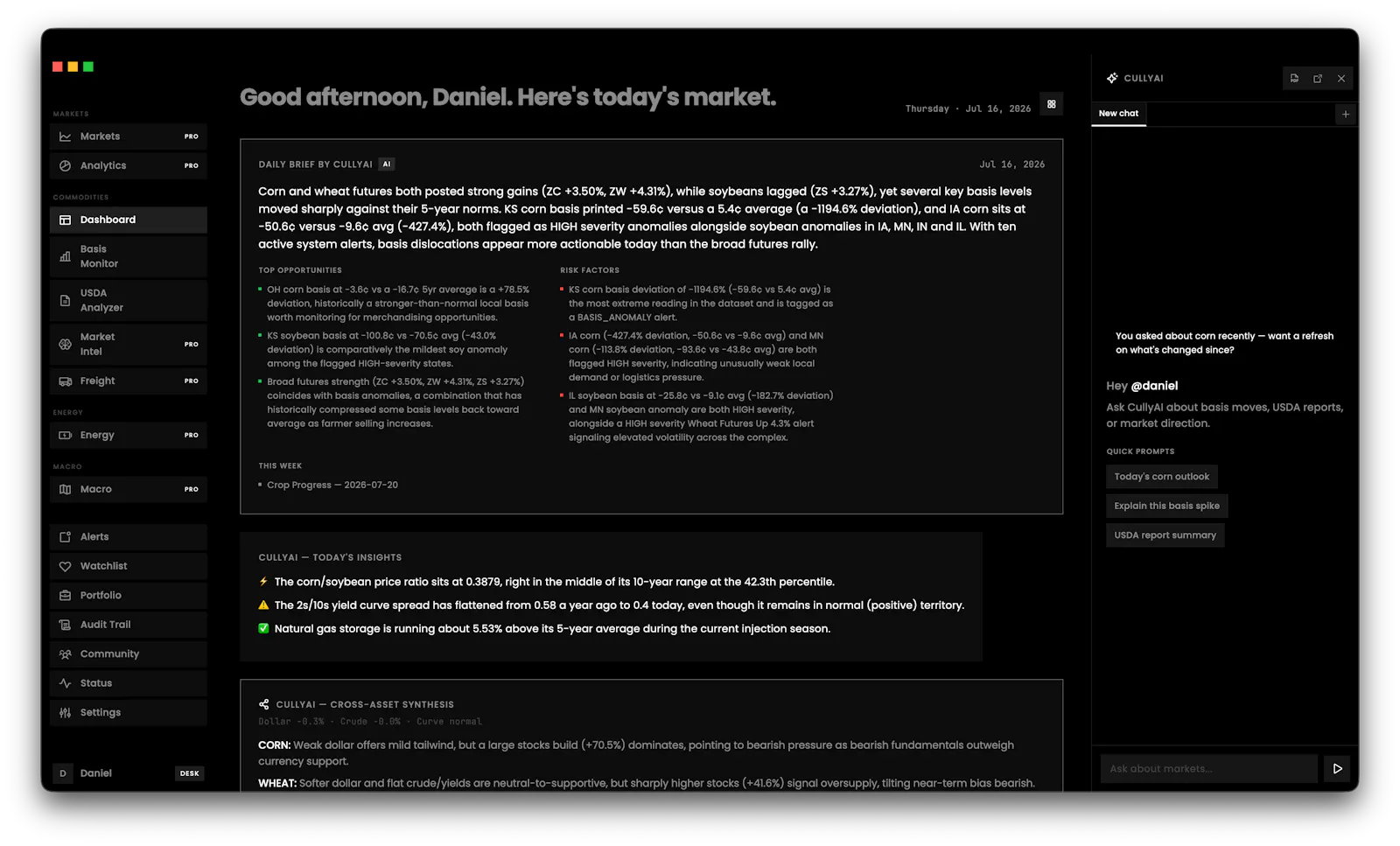Click the Analytics pie icon
1400x846 pixels.
coord(65,165)
